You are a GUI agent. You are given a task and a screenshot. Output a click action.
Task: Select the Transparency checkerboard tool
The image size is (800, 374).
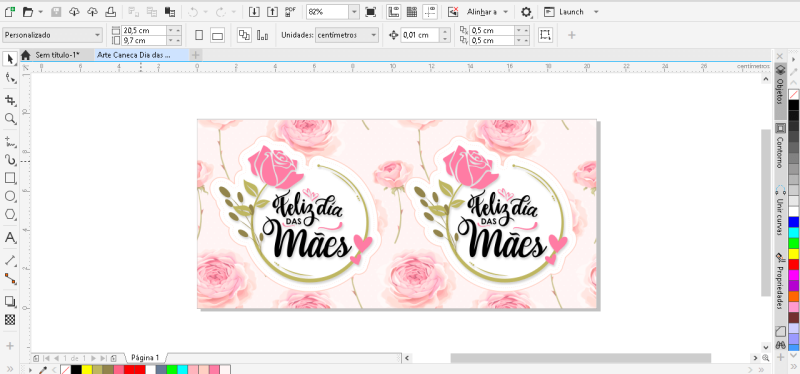(x=10, y=320)
